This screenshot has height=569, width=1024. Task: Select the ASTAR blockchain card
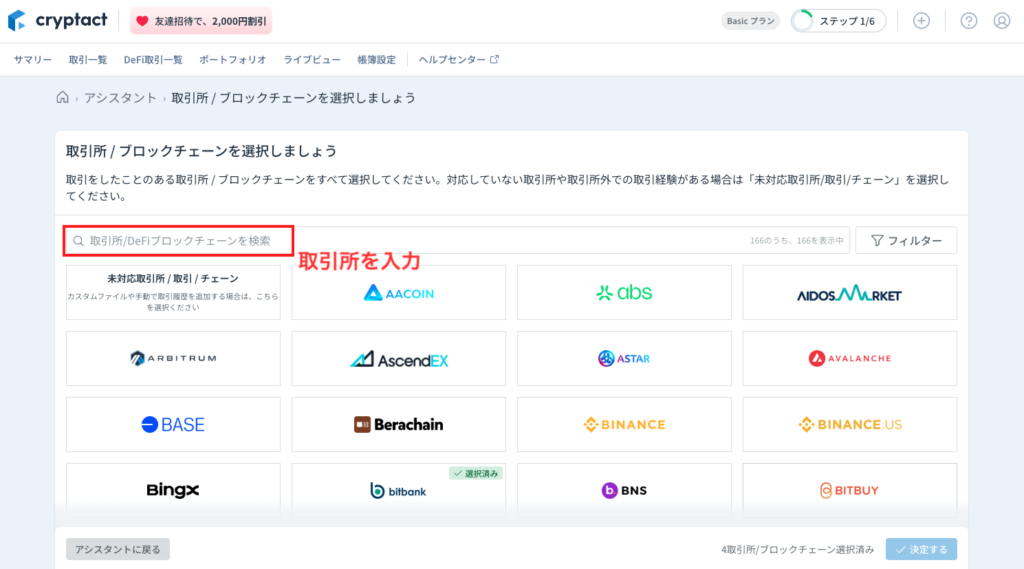(624, 358)
